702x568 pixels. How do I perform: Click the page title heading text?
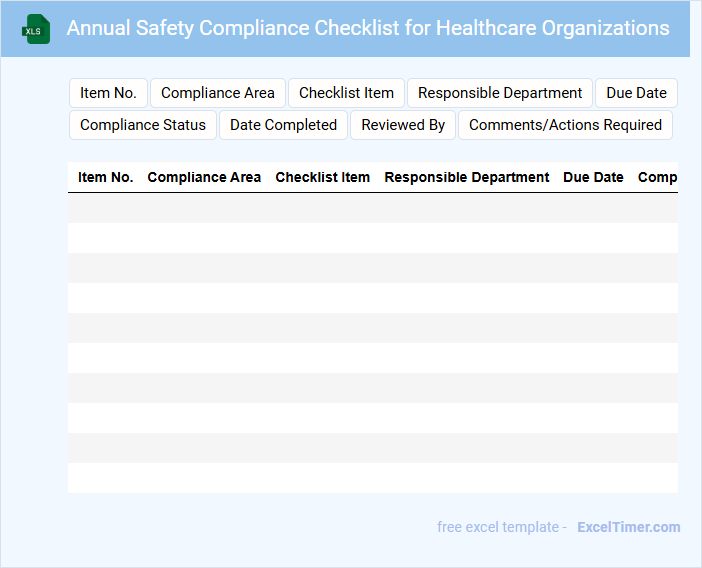[x=368, y=28]
